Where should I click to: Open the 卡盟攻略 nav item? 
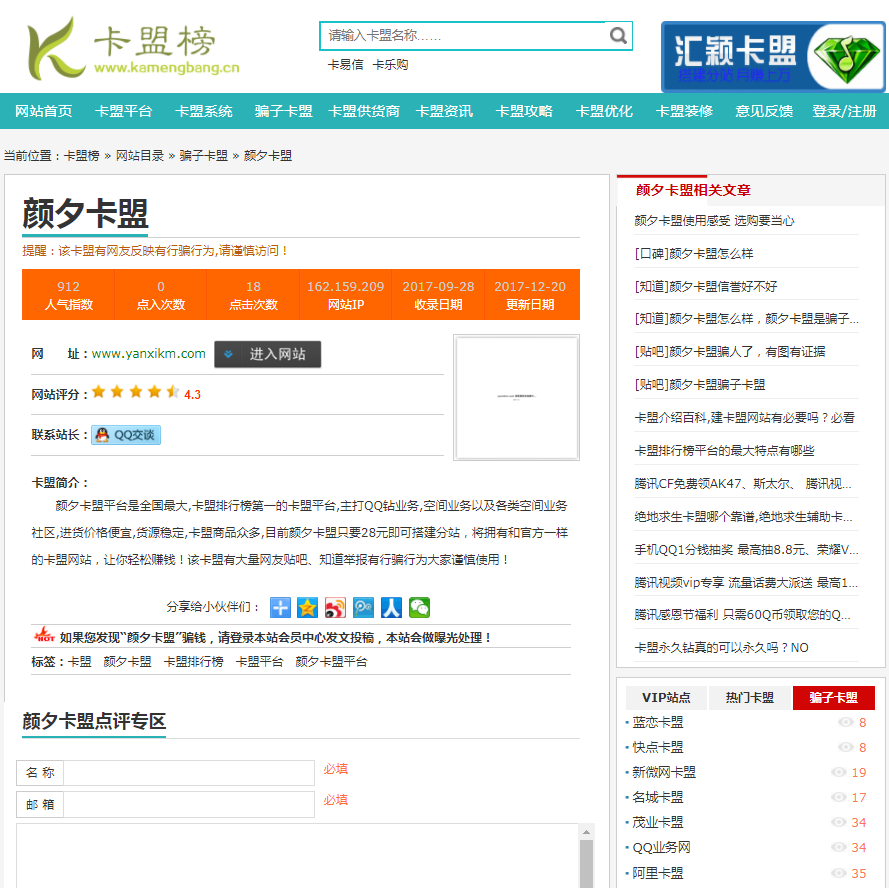point(524,111)
